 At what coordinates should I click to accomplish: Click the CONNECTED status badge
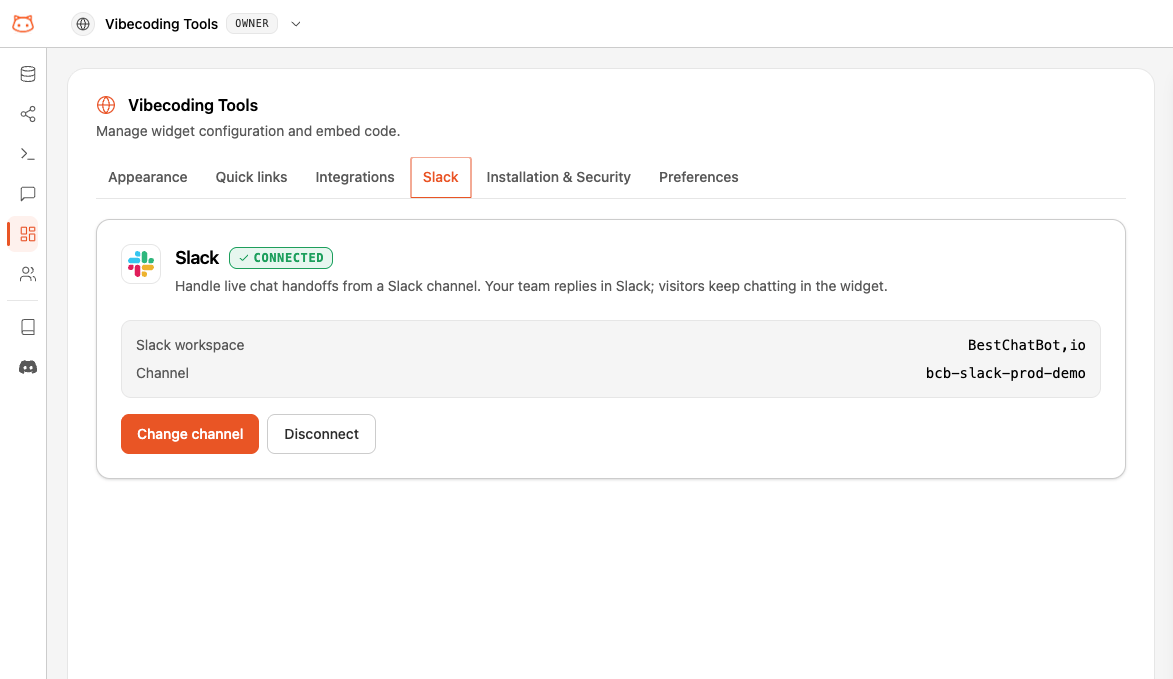[x=281, y=258]
